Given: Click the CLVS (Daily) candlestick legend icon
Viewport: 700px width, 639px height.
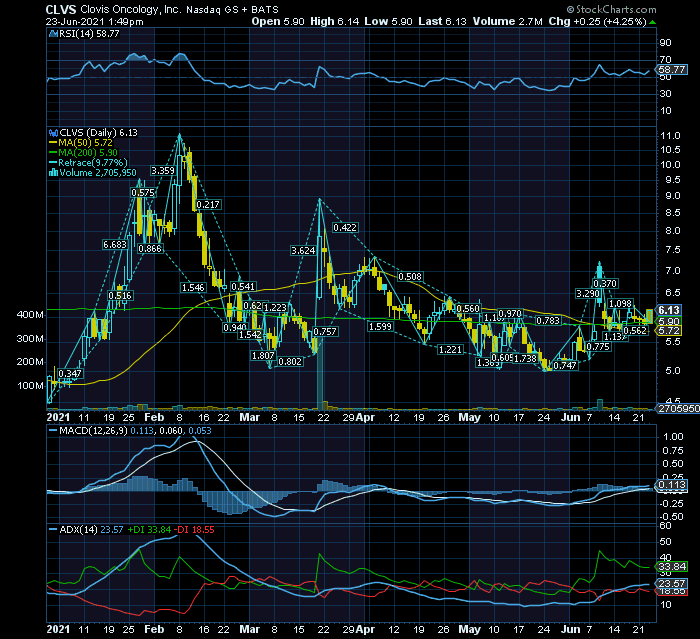Looking at the screenshot, I should [x=53, y=133].
